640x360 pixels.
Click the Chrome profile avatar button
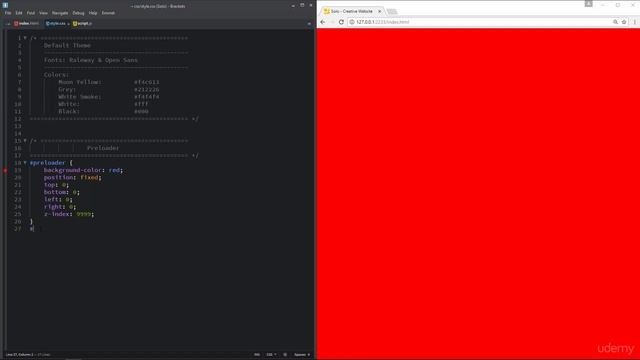coord(589,4)
